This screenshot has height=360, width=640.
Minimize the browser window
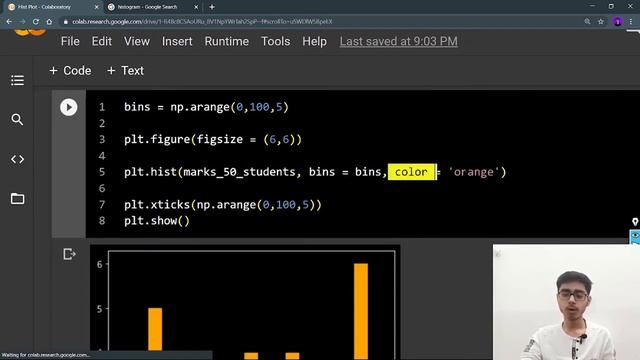592,6
